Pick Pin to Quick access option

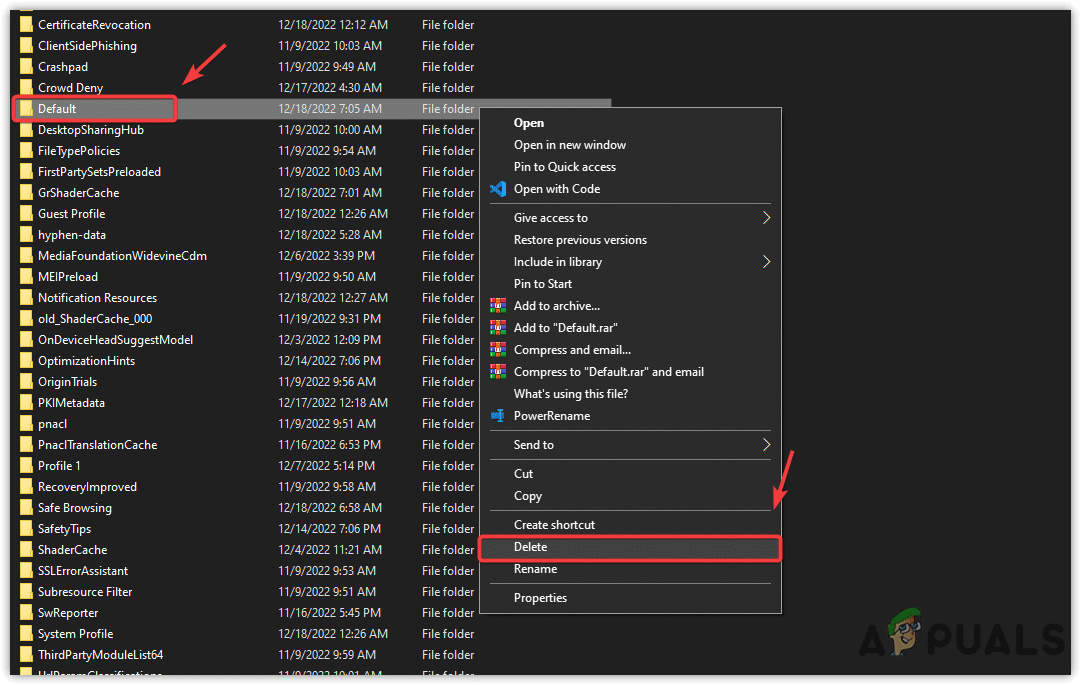[x=565, y=167]
